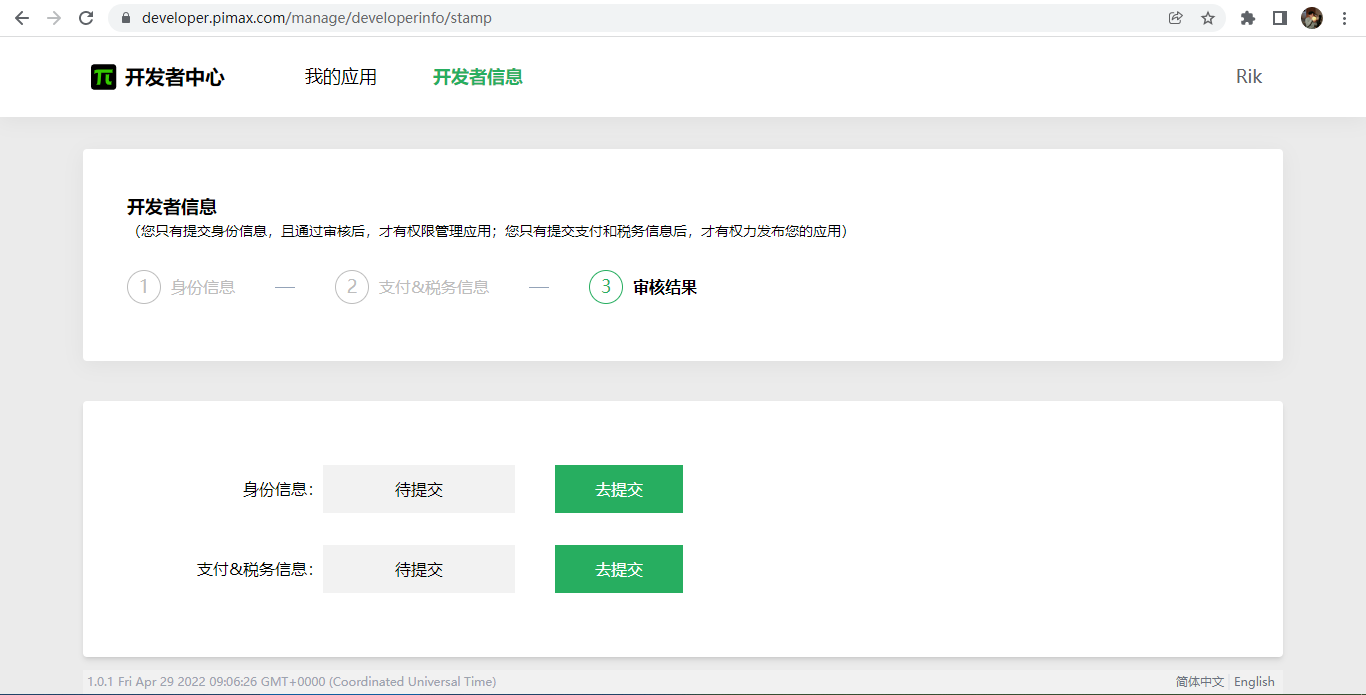Image resolution: width=1366 pixels, height=695 pixels.
Task: Click the Pimax π logo icon
Action: pyautogui.click(x=104, y=77)
